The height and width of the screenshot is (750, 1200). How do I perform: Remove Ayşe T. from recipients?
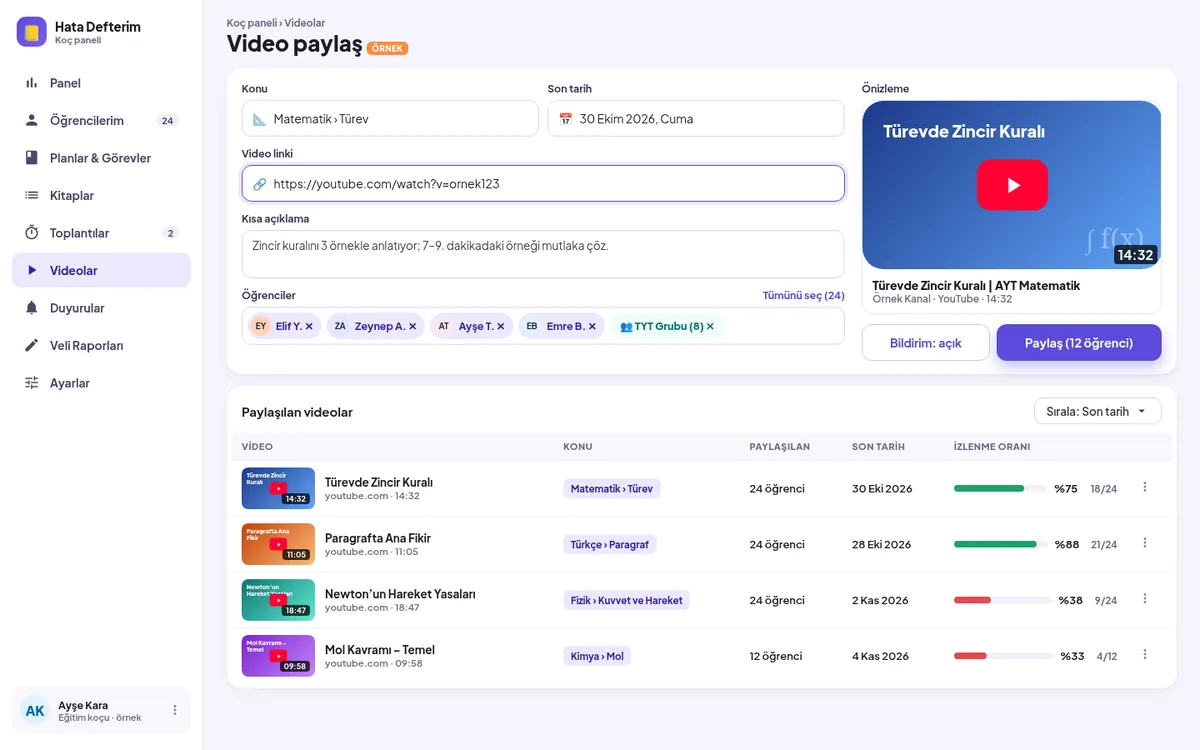tap(500, 327)
